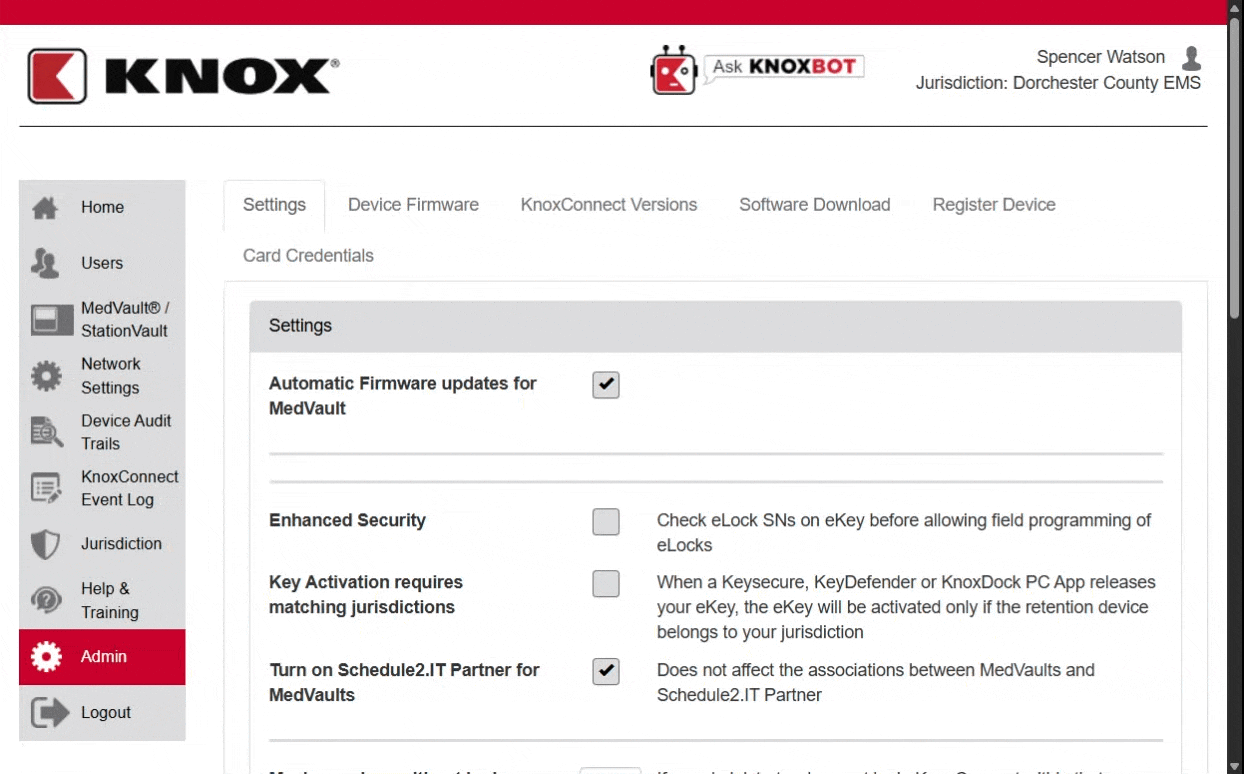Click the scrollbar up arrow

1235,7
